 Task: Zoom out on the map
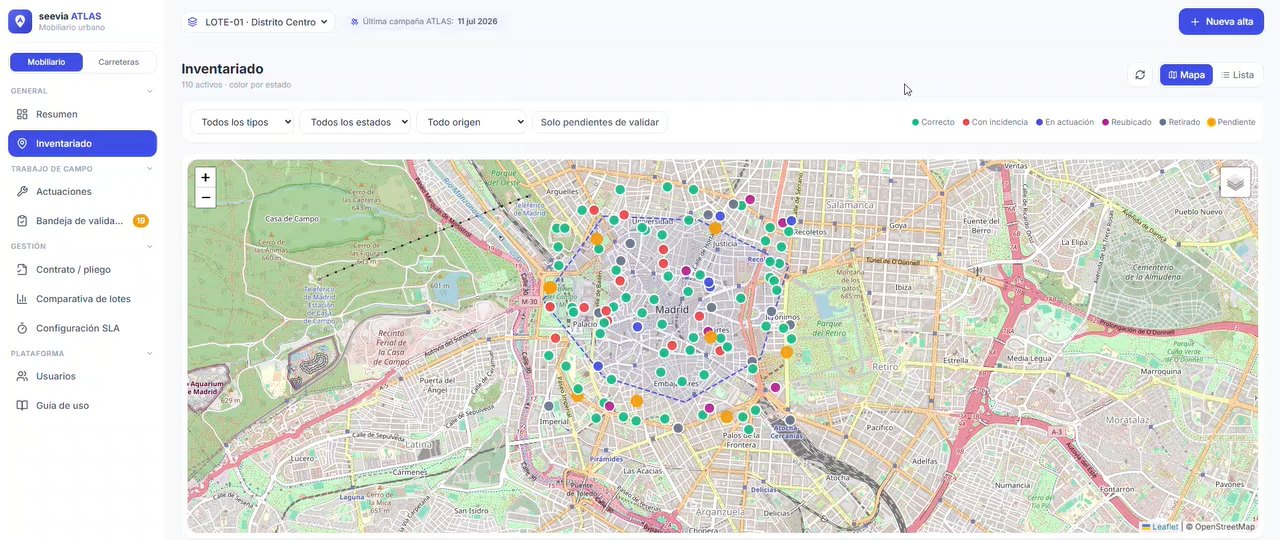click(x=205, y=198)
